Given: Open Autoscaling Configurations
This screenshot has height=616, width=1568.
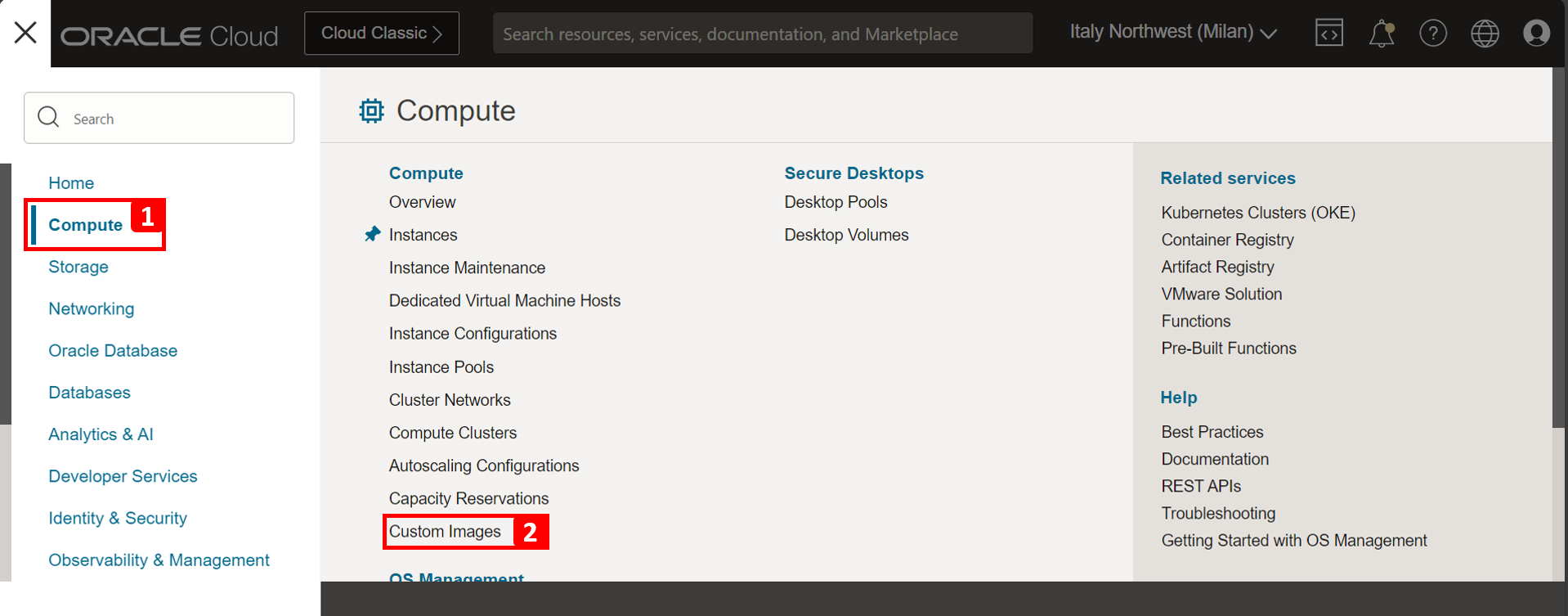Looking at the screenshot, I should coord(484,465).
